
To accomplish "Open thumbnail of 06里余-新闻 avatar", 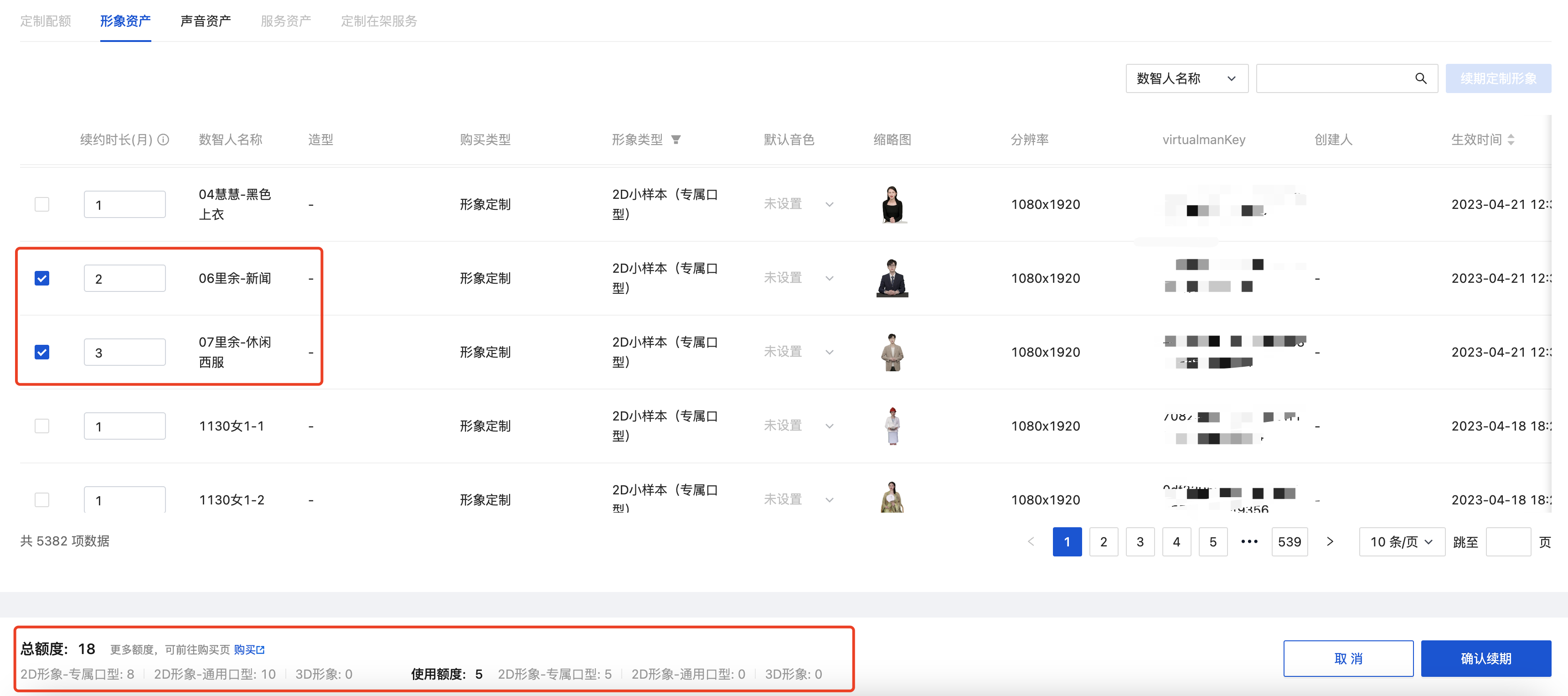I will tap(892, 278).
